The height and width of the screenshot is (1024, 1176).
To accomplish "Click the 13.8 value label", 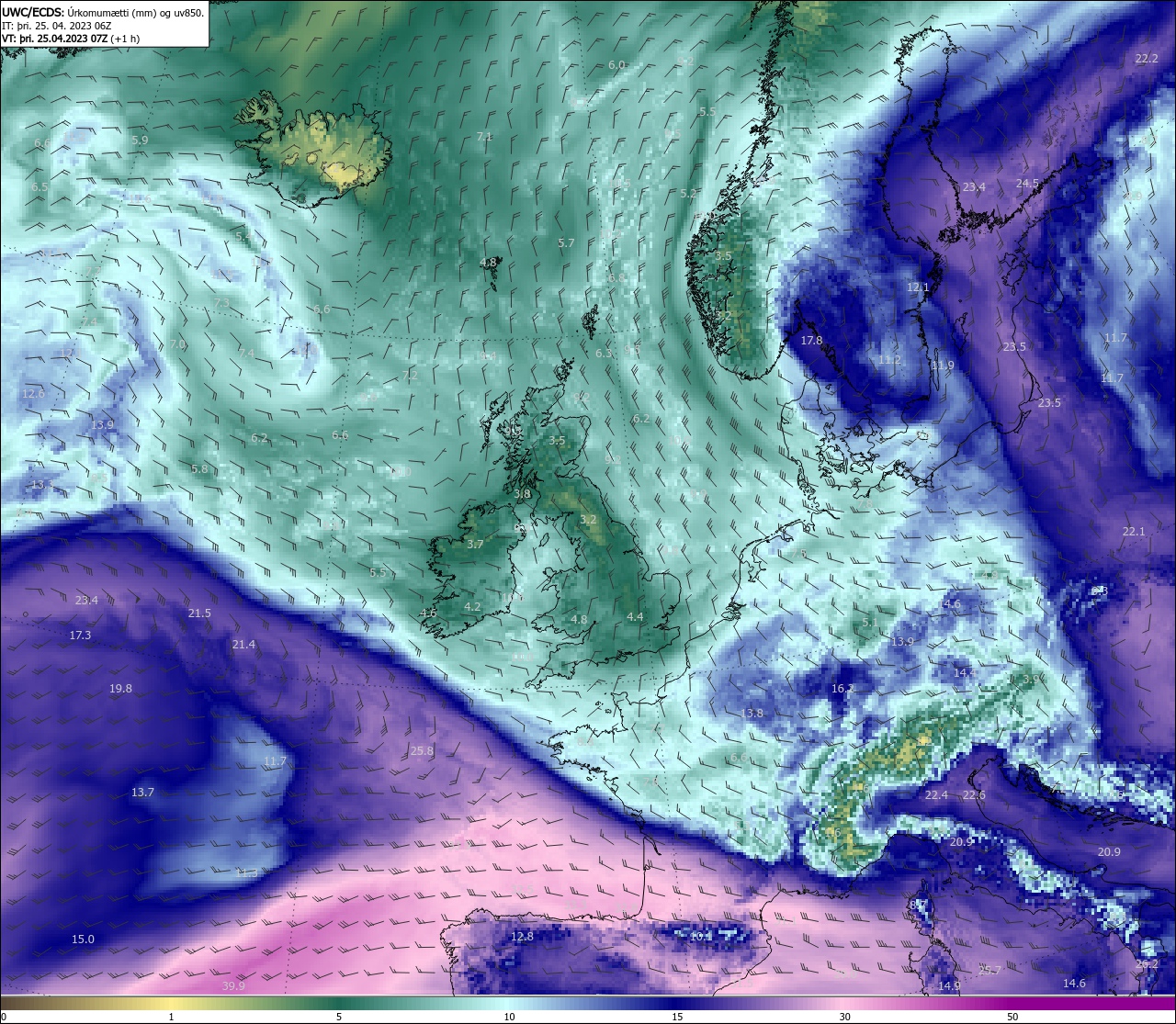I will click(x=752, y=713).
